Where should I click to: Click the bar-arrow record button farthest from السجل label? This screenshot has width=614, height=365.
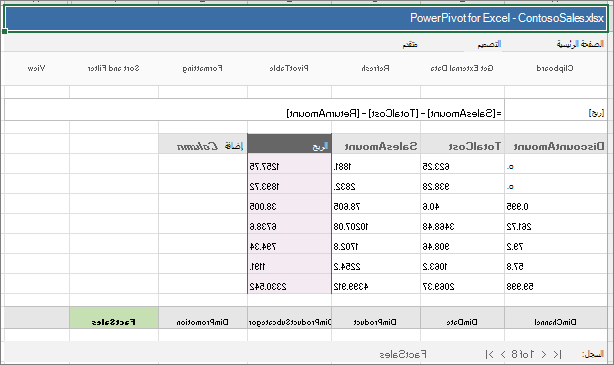489,354
